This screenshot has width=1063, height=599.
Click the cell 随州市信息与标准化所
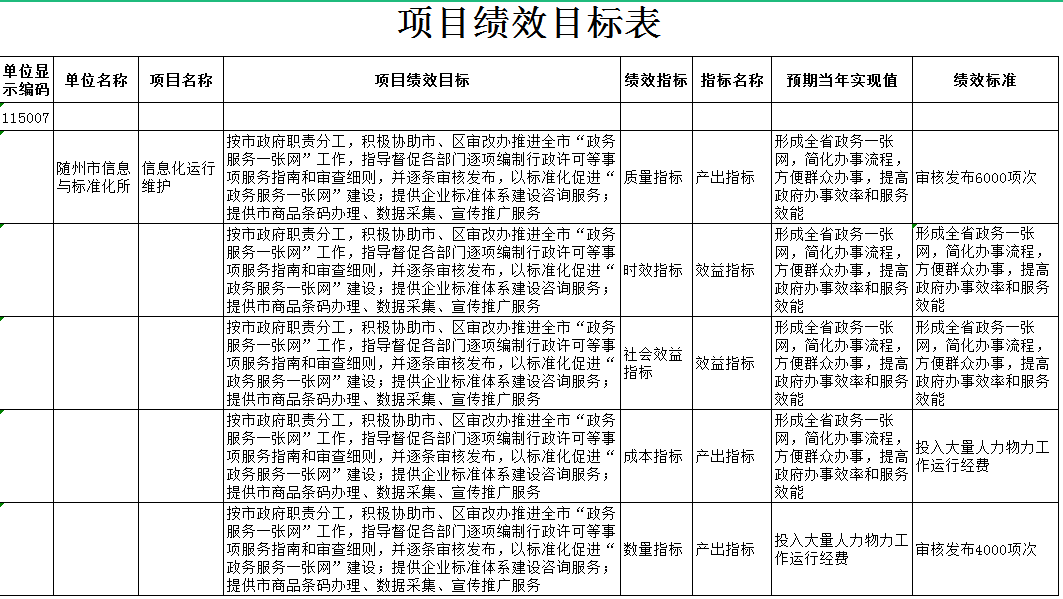(96, 177)
